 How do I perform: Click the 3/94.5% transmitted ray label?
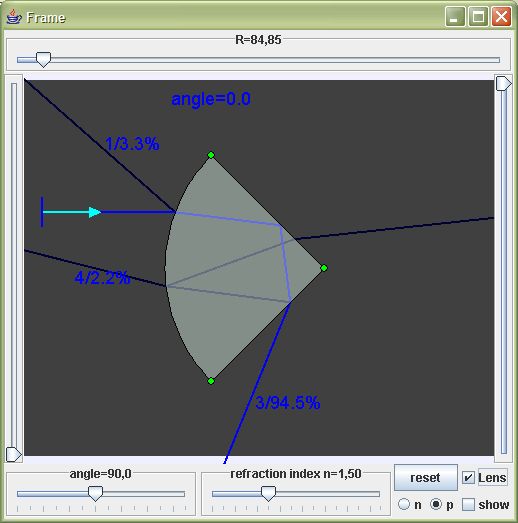[288, 403]
